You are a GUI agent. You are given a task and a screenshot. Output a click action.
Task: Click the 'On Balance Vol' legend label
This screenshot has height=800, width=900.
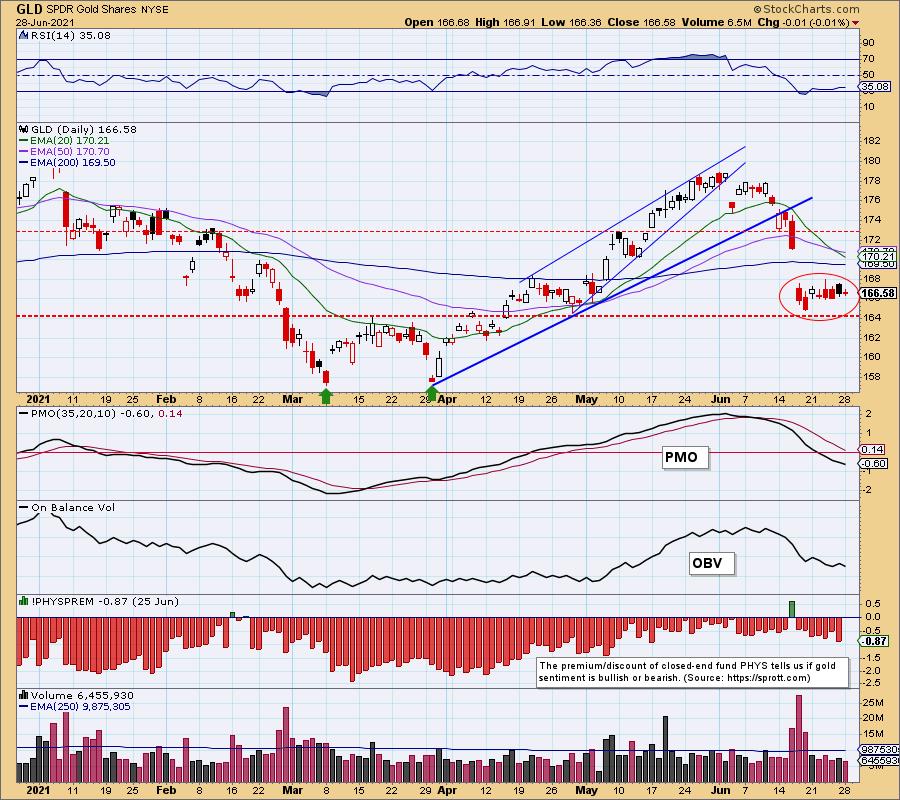pyautogui.click(x=67, y=507)
